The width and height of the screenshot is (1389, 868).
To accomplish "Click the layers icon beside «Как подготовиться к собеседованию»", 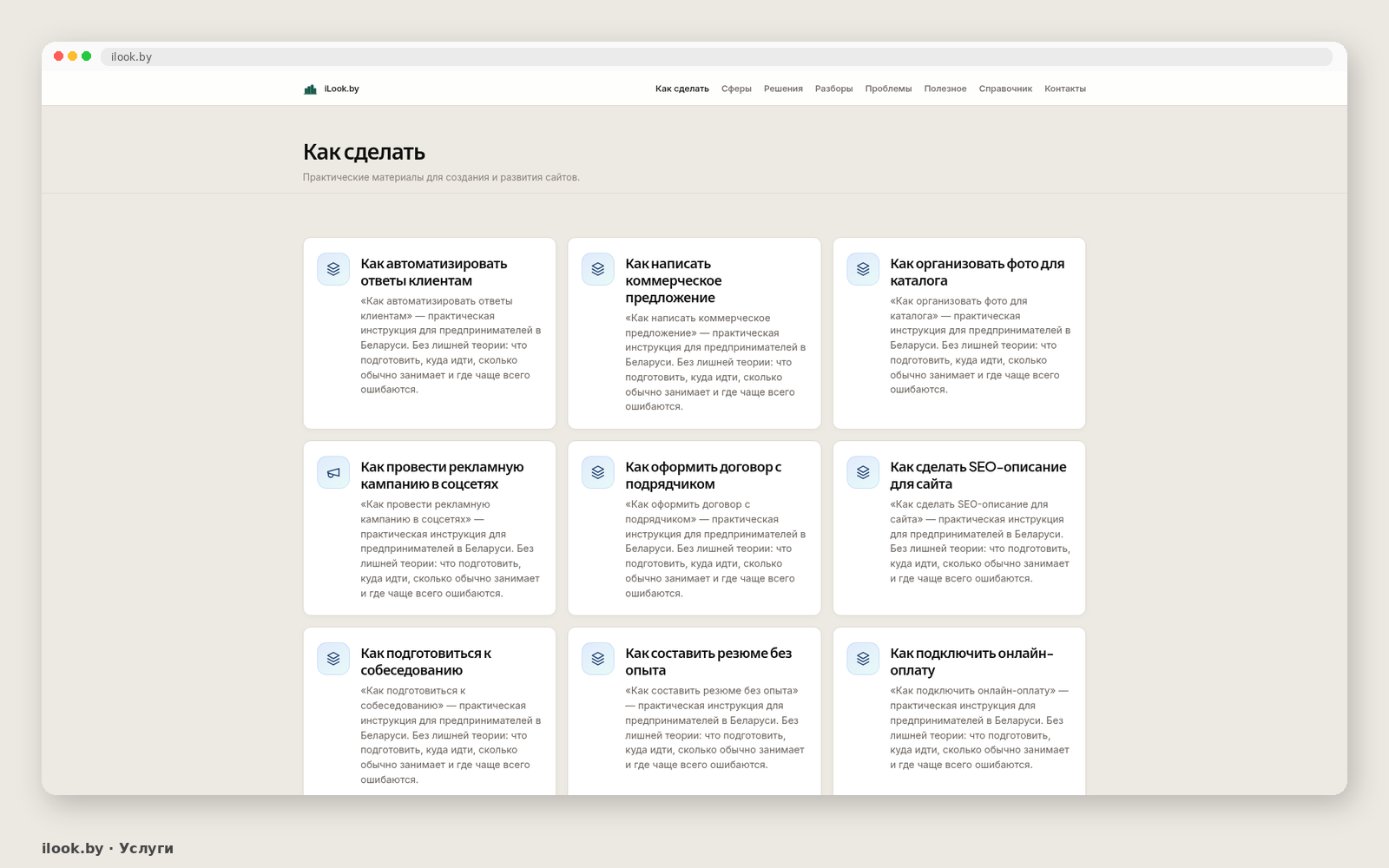I will coord(333,659).
